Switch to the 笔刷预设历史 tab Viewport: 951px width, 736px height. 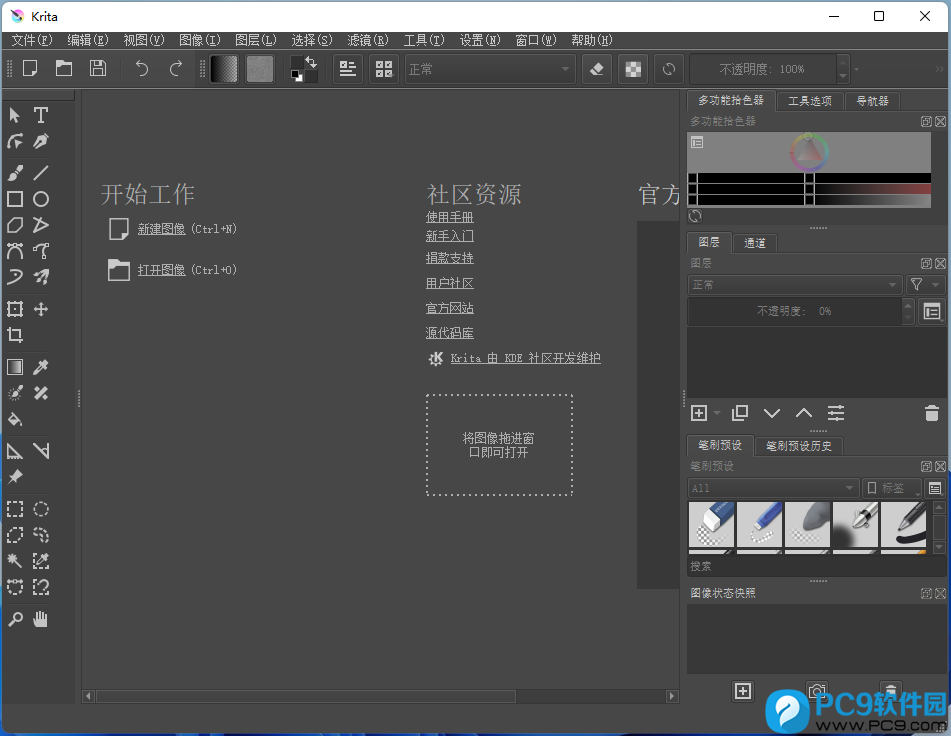tap(799, 446)
